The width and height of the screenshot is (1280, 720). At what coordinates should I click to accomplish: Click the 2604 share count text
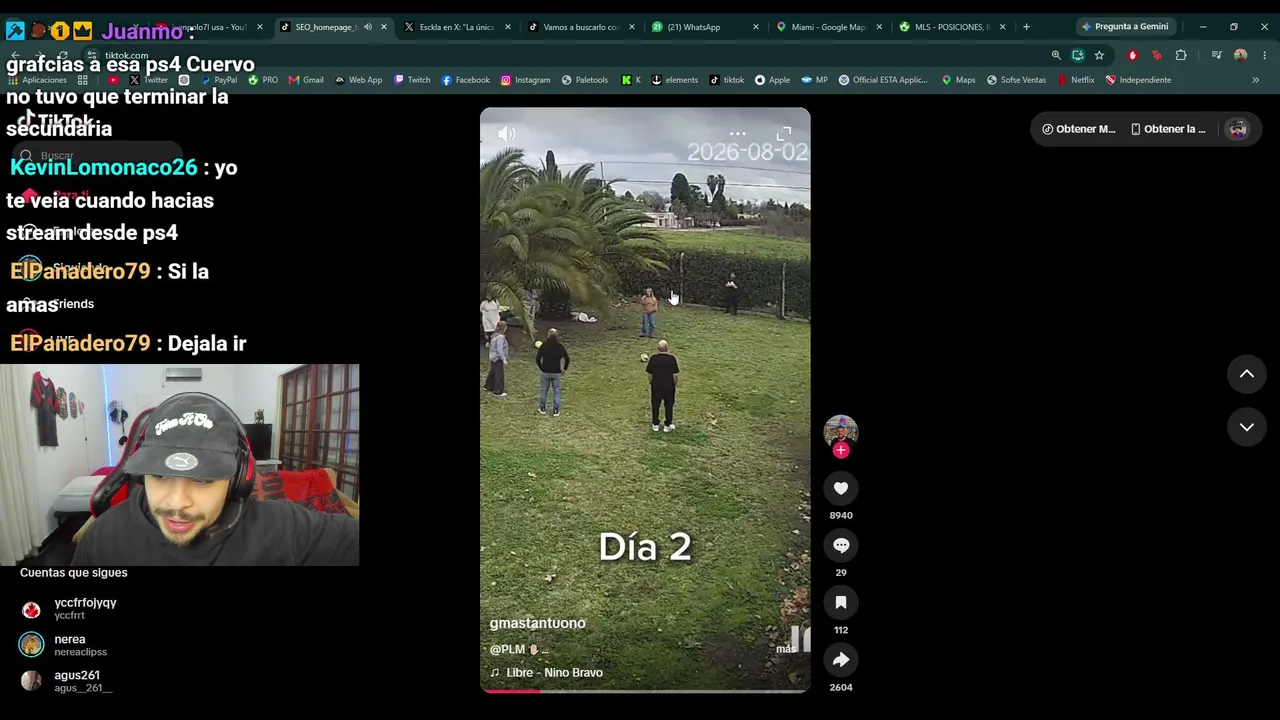click(x=841, y=687)
